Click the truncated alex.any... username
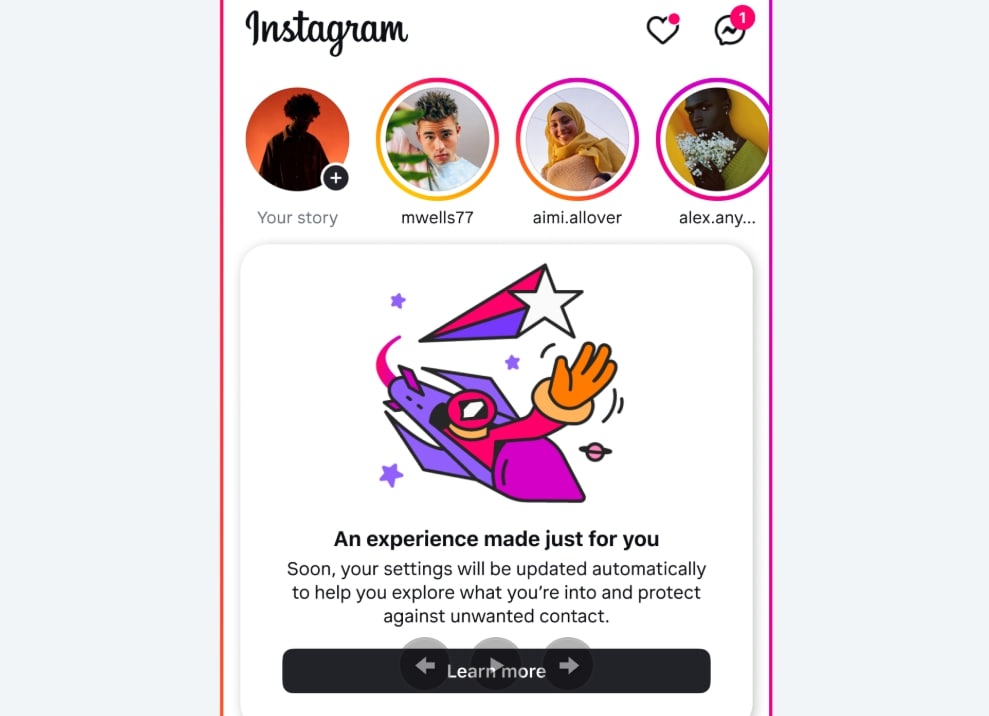 coord(717,218)
